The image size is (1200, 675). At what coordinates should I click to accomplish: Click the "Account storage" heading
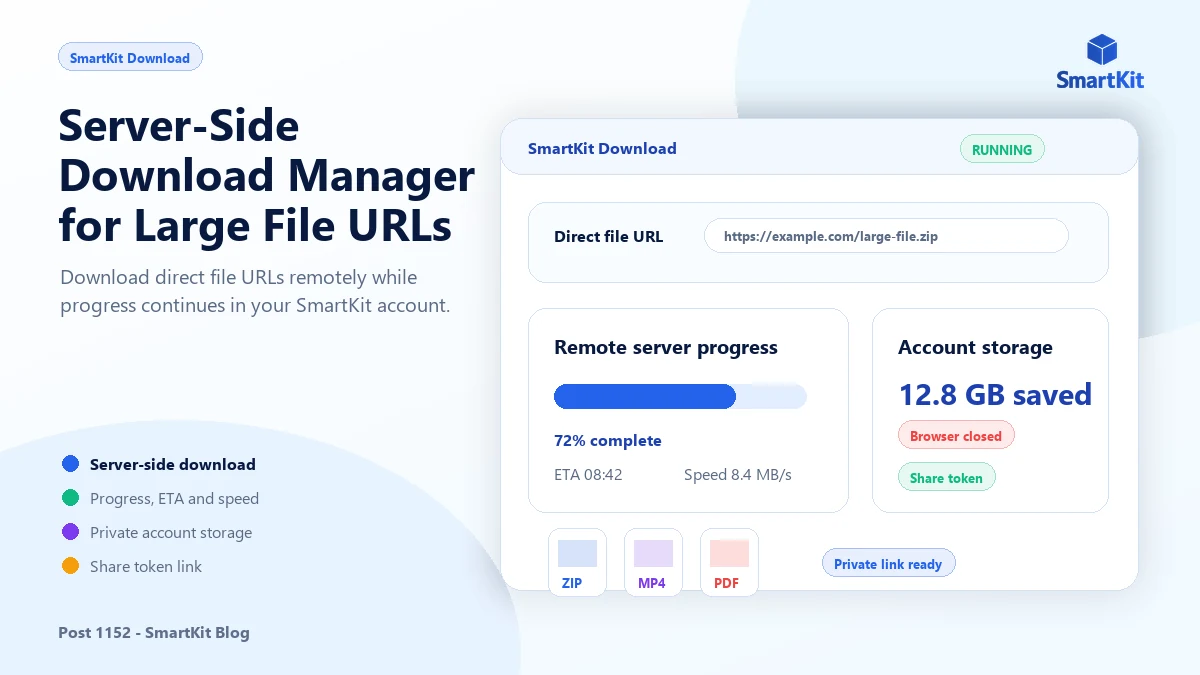pos(975,348)
